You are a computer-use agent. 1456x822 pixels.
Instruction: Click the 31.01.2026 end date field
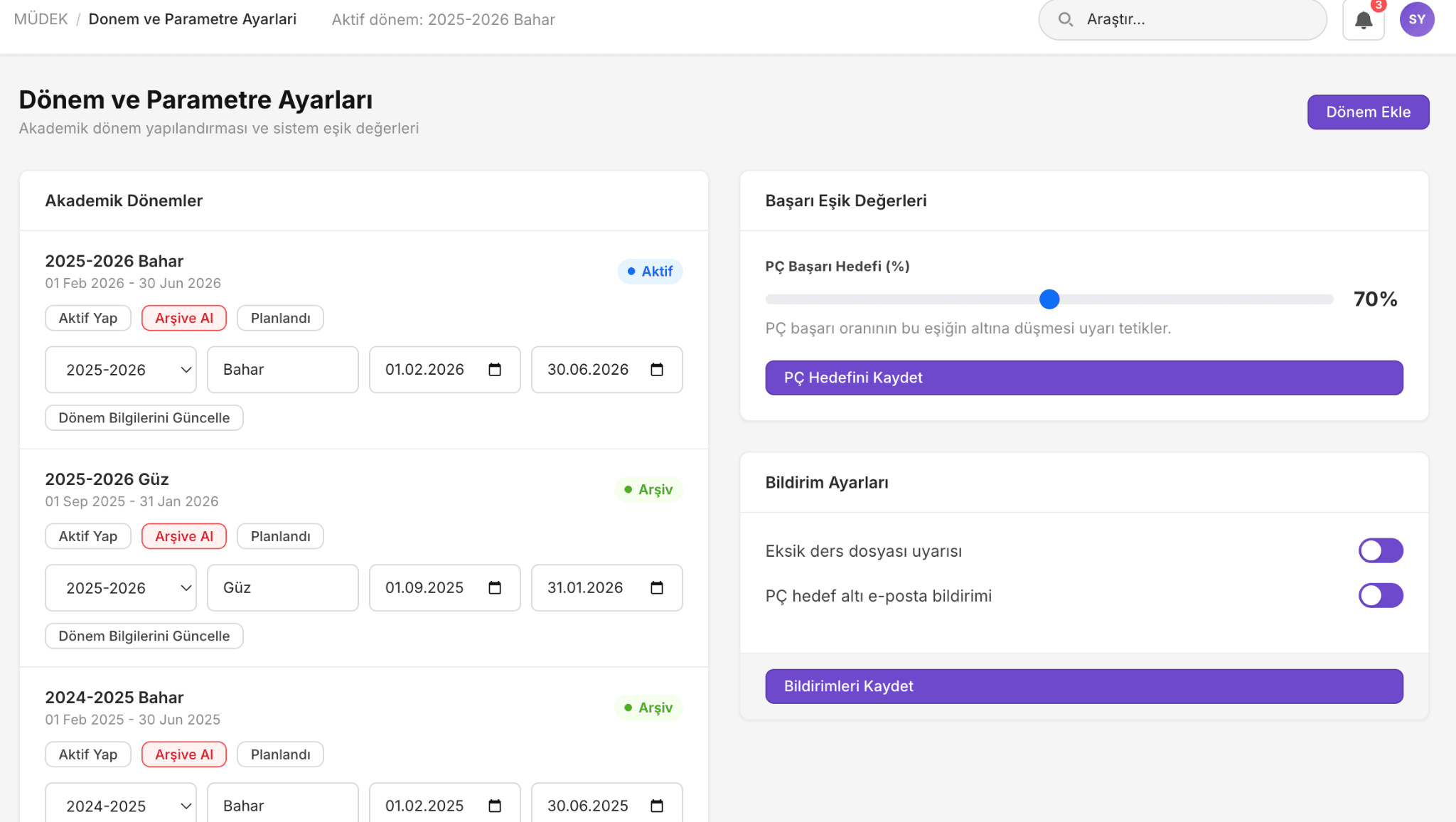tap(607, 588)
